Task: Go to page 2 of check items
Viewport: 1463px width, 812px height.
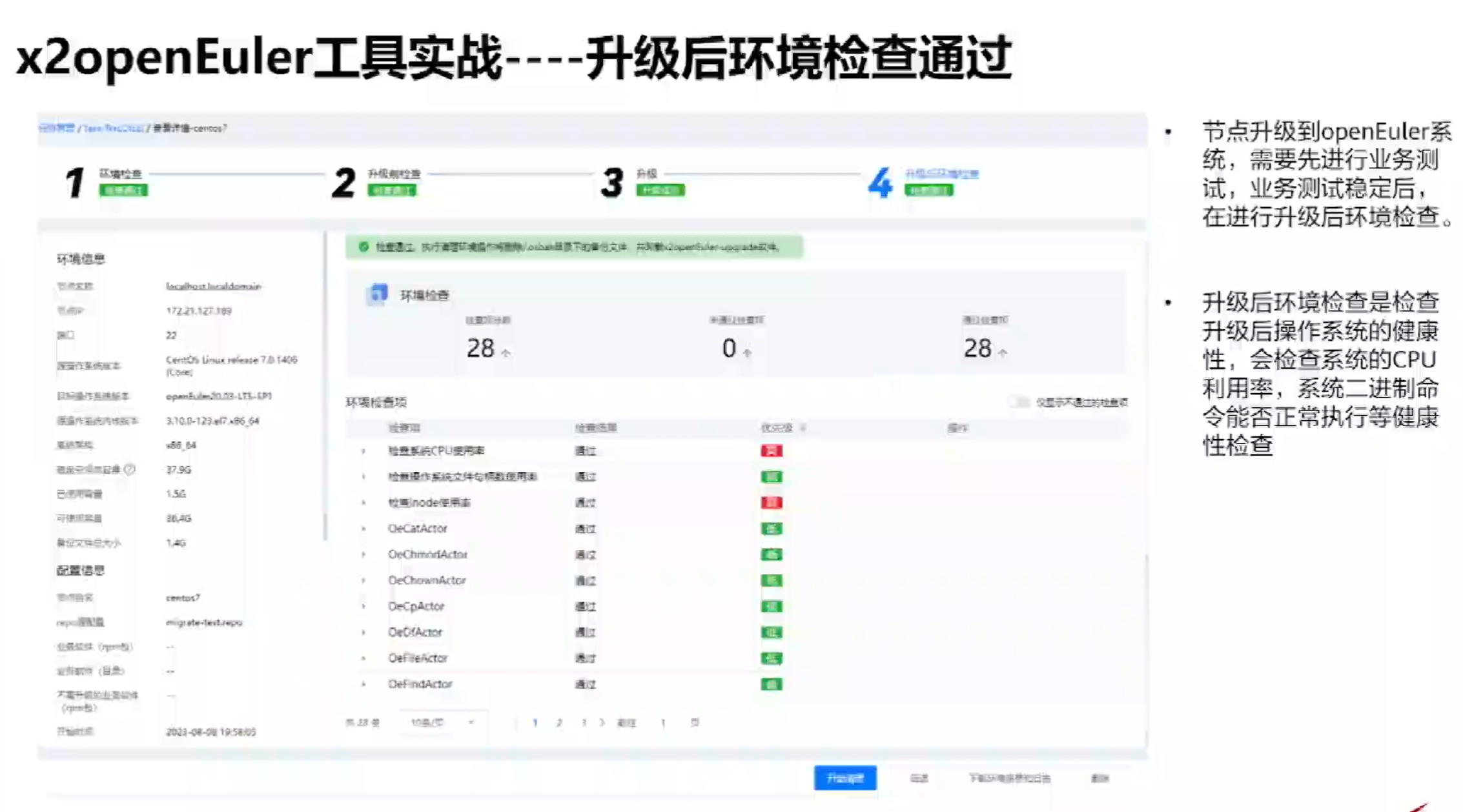Action: coord(559,722)
